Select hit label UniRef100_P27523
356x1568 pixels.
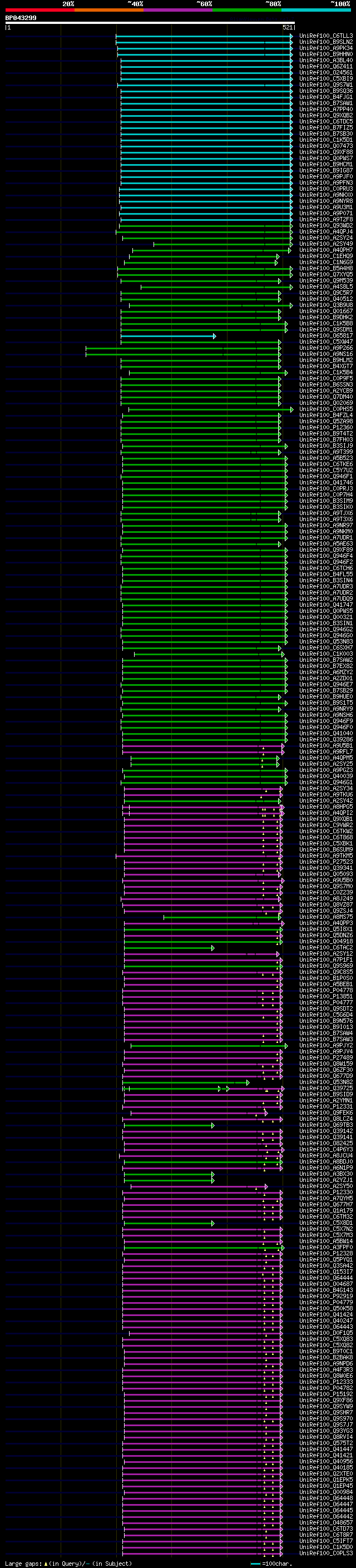pos(325,862)
